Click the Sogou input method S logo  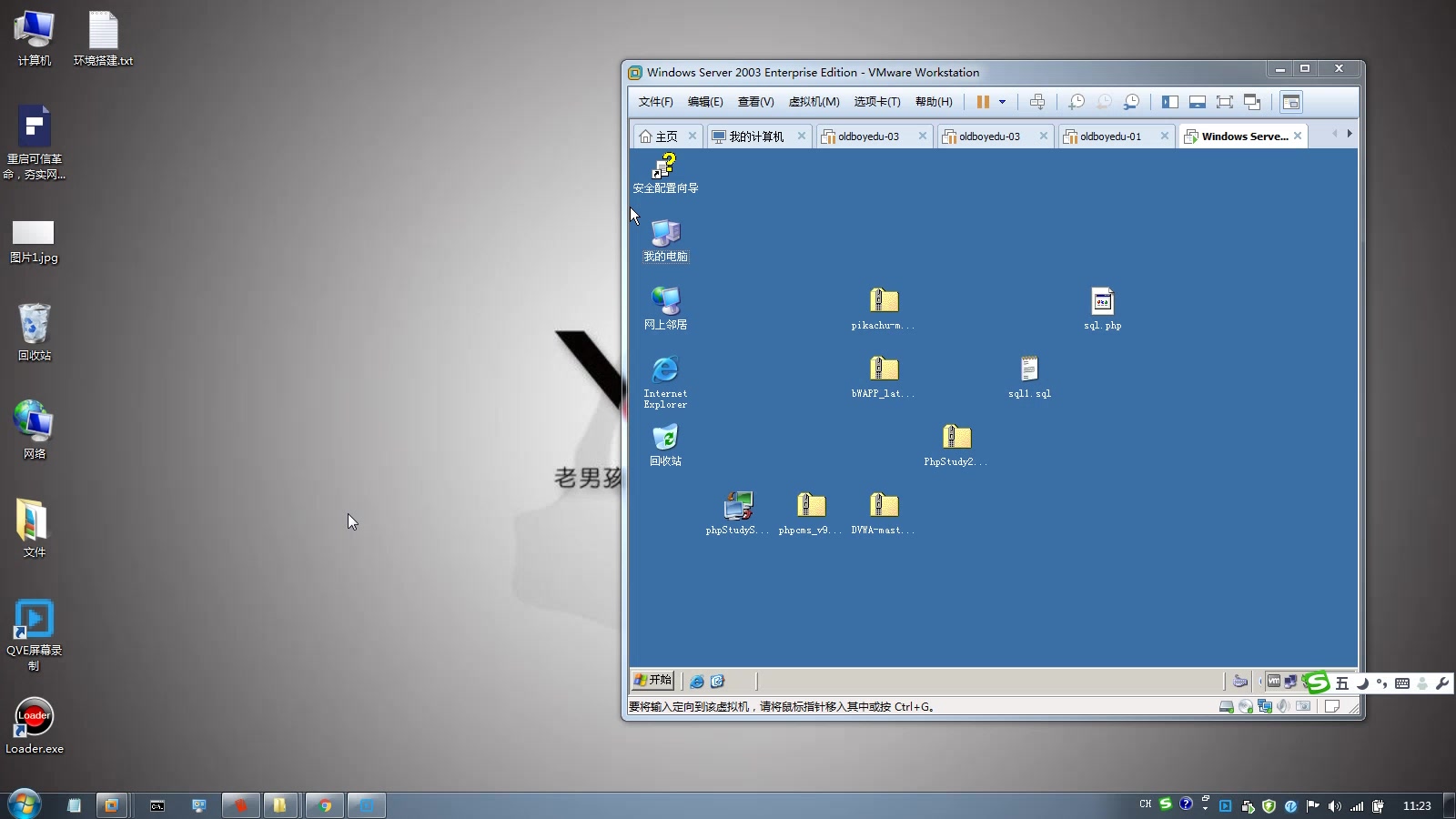1316,682
